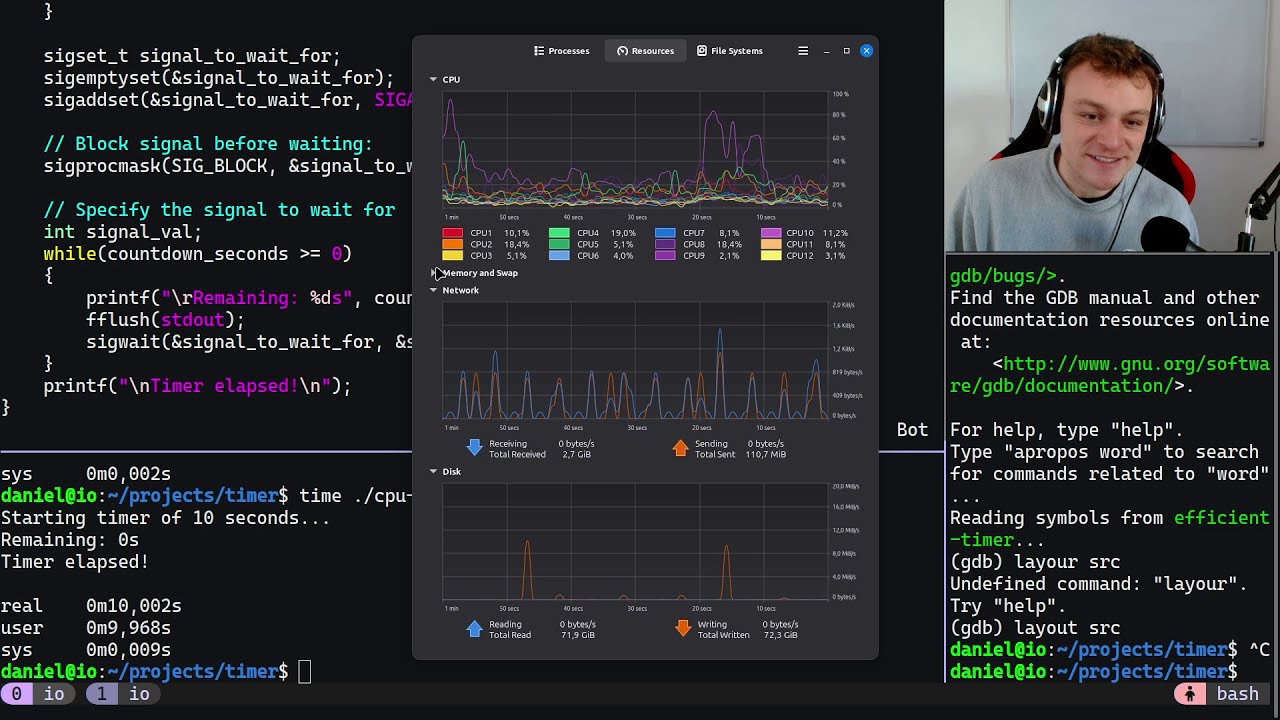The image size is (1280, 720).
Task: Click the CPU5 color swatch
Action: point(559,244)
